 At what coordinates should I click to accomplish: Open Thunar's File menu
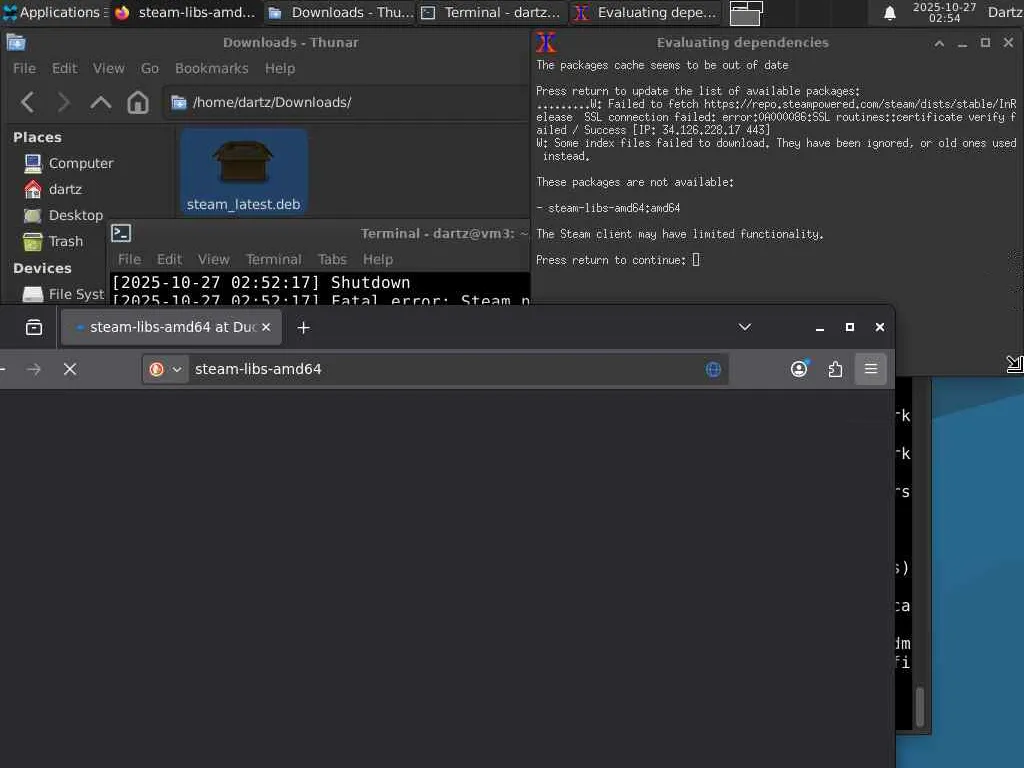click(x=24, y=68)
